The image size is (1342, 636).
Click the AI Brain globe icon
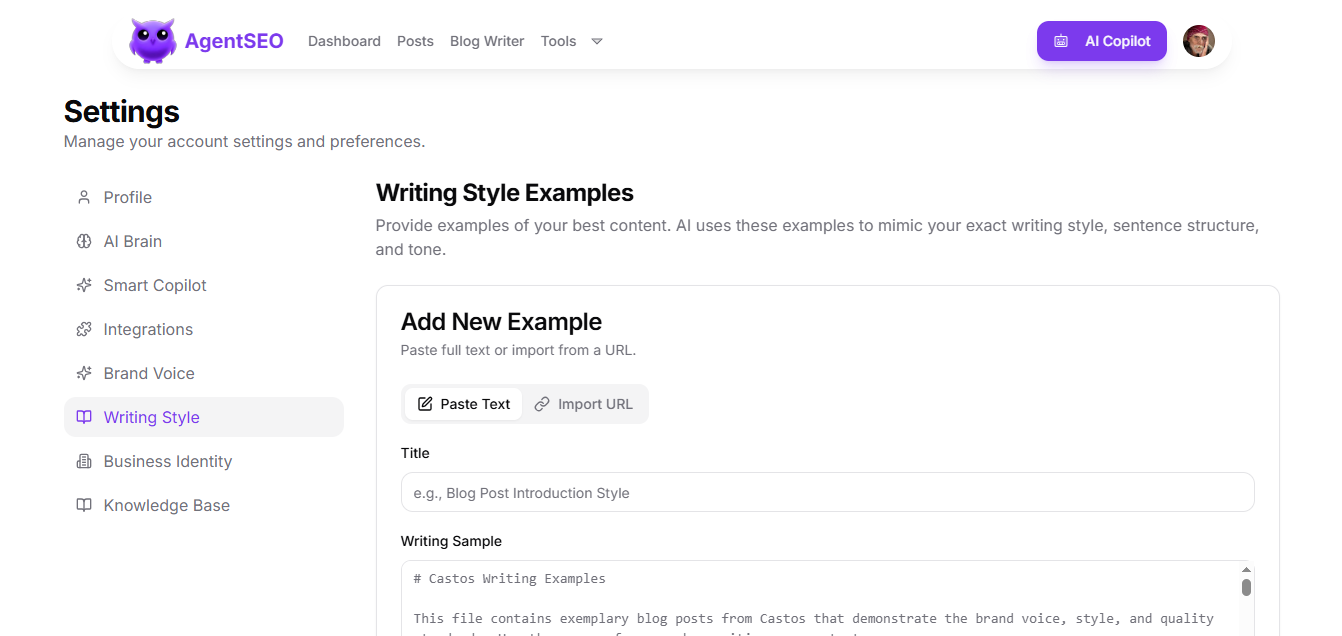click(x=84, y=241)
